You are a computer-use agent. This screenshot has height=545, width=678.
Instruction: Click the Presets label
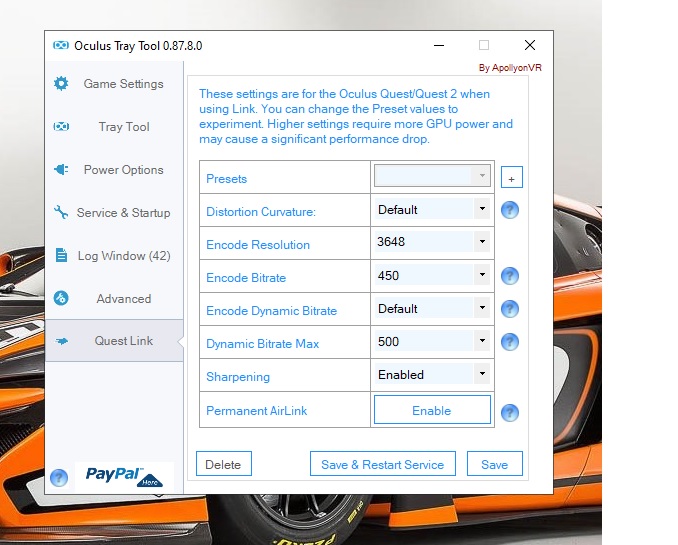click(x=227, y=179)
